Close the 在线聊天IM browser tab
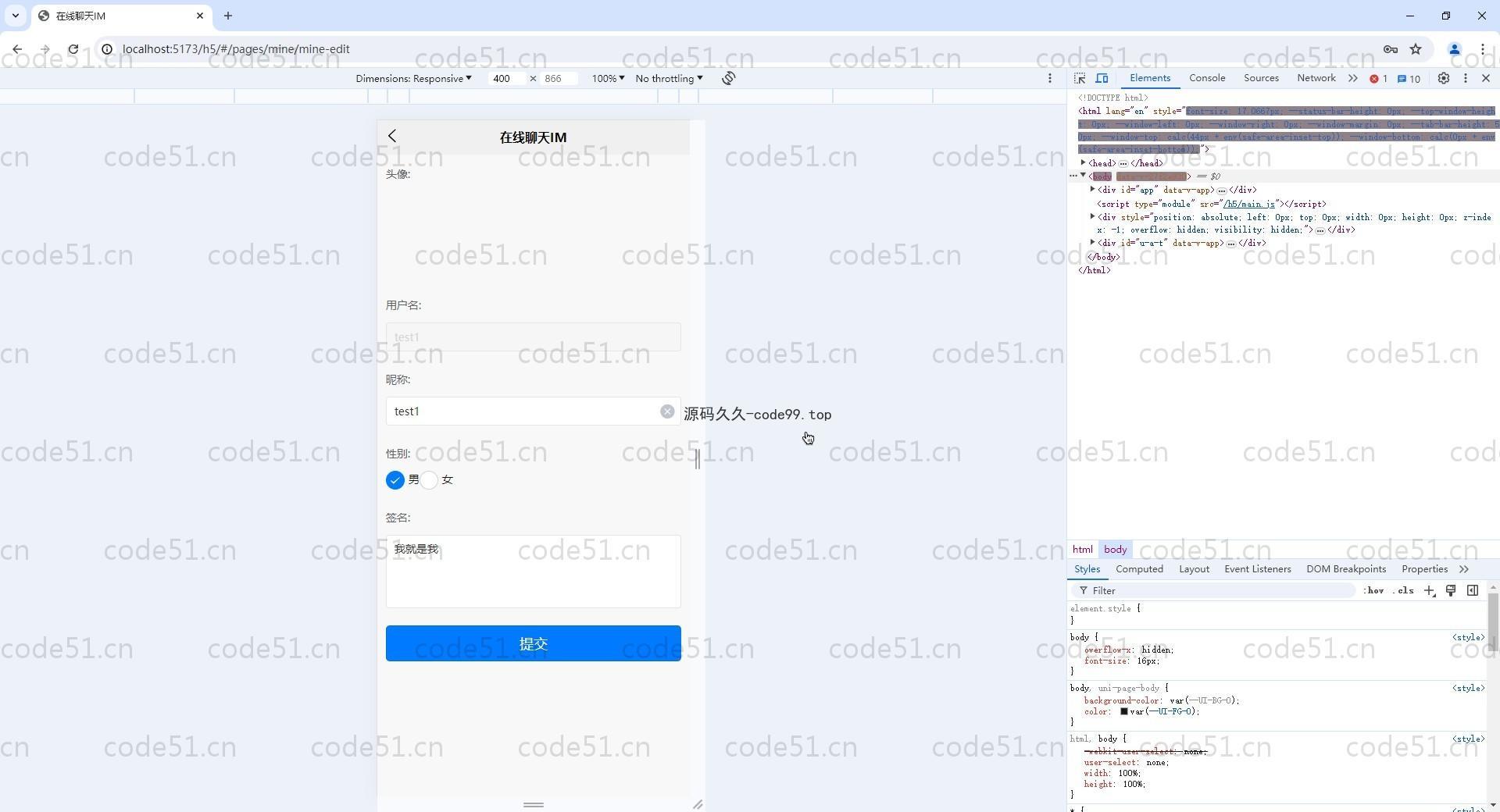Screen dimensions: 1500x812 tap(200, 16)
